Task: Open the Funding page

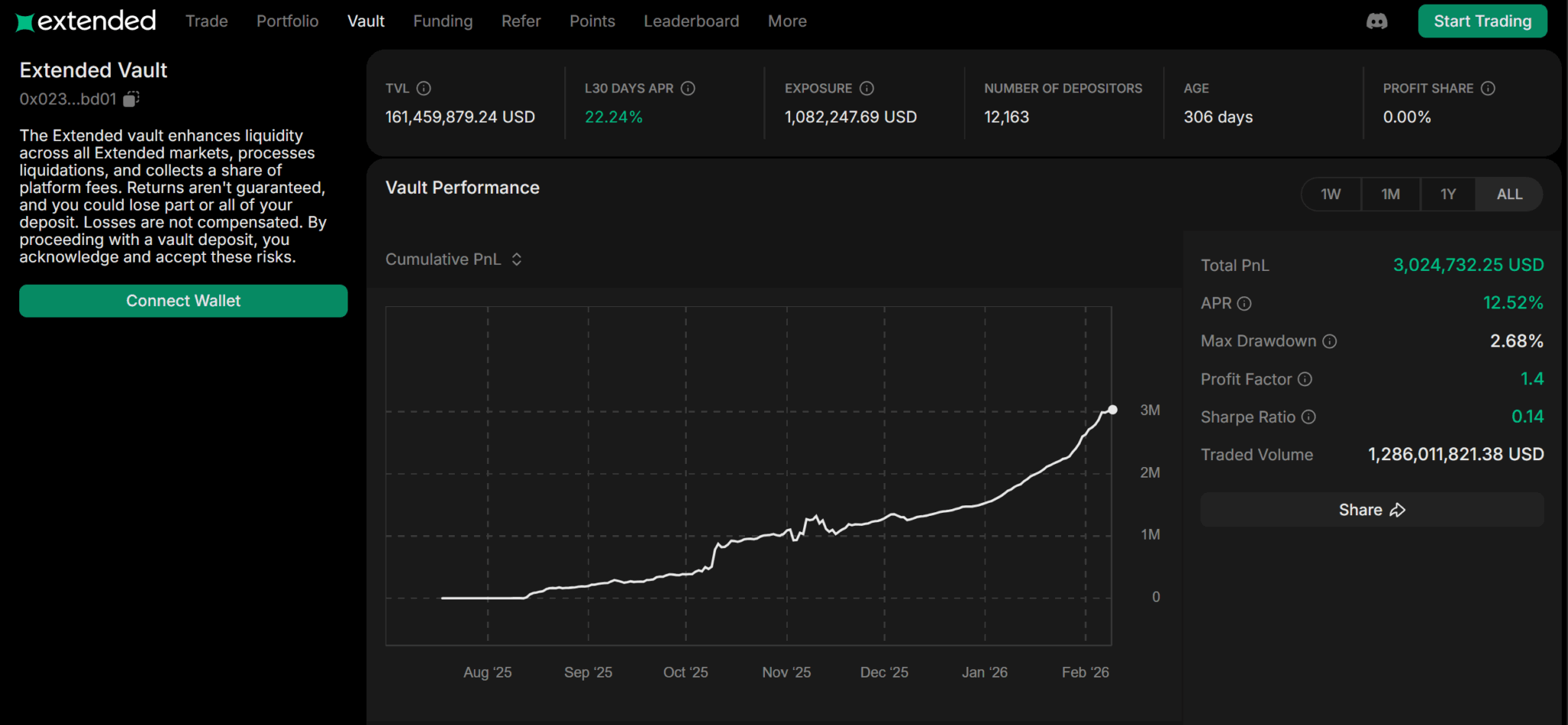Action: click(443, 21)
